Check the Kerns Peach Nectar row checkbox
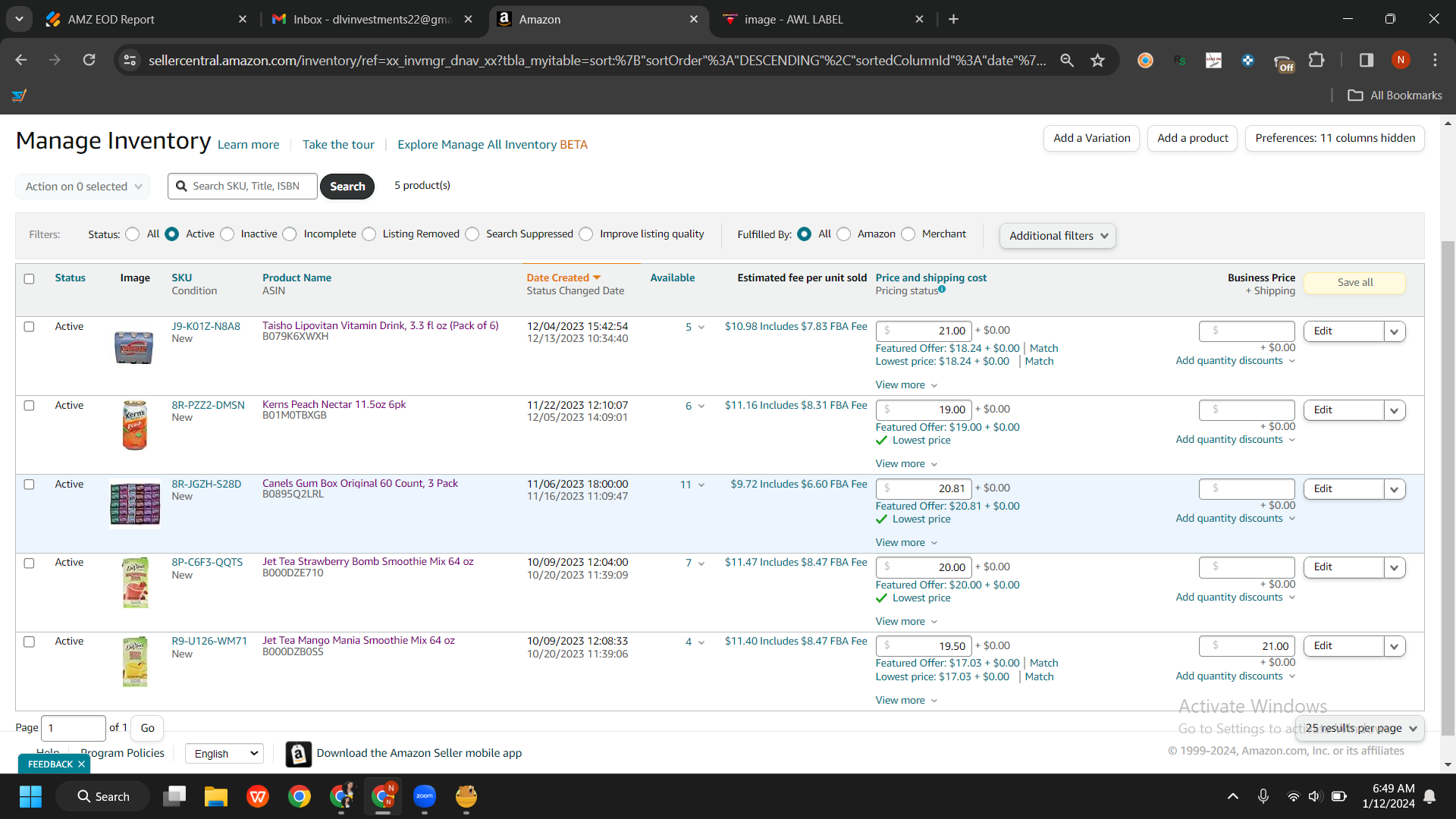 coord(29,406)
